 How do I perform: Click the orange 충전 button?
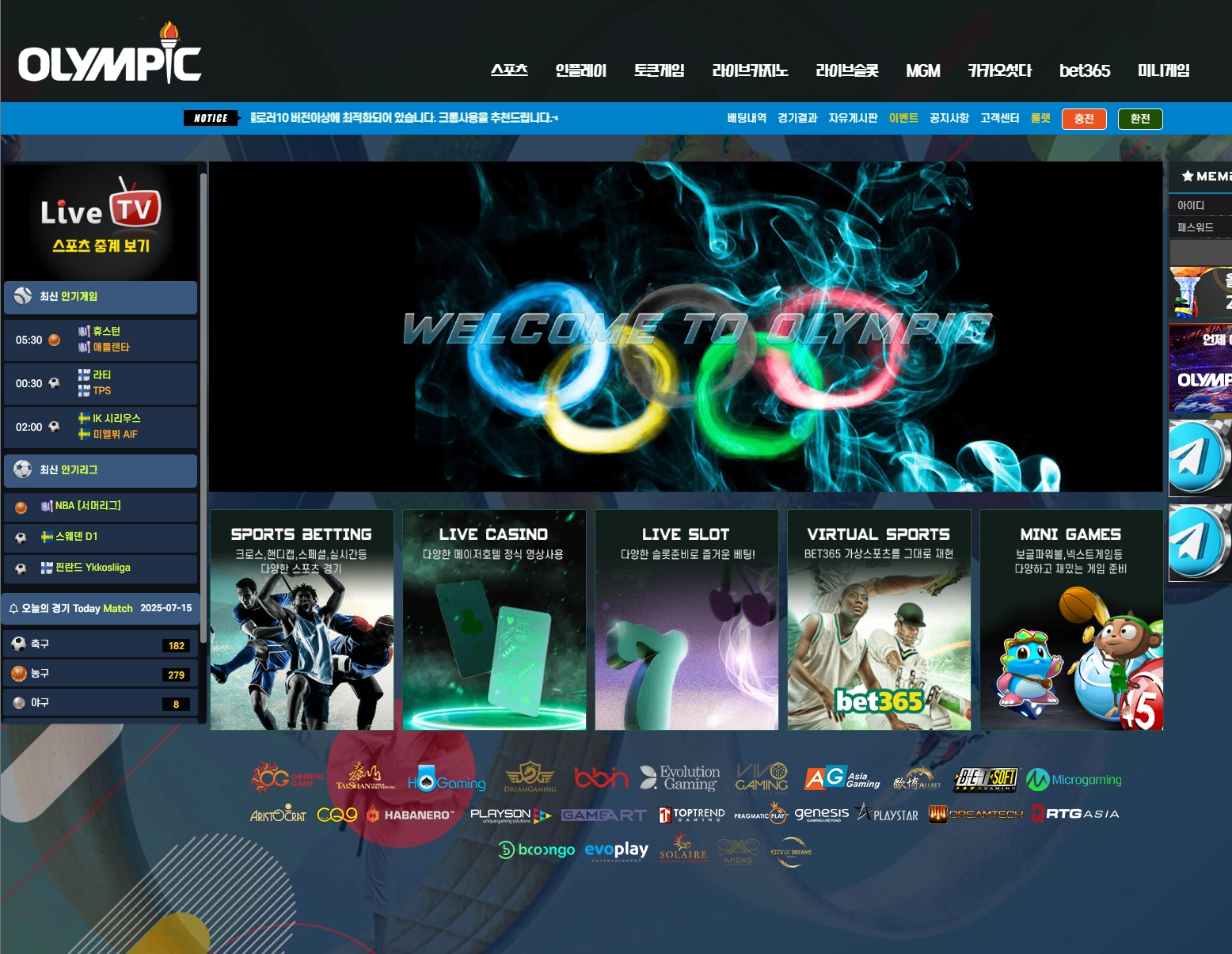coord(1084,119)
